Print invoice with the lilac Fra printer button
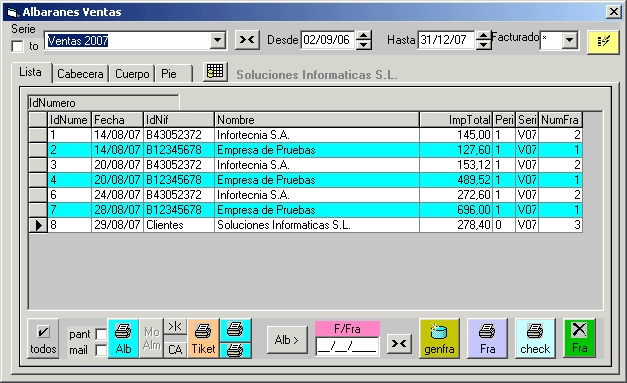Viewport: 627px width, 383px height. (x=487, y=338)
